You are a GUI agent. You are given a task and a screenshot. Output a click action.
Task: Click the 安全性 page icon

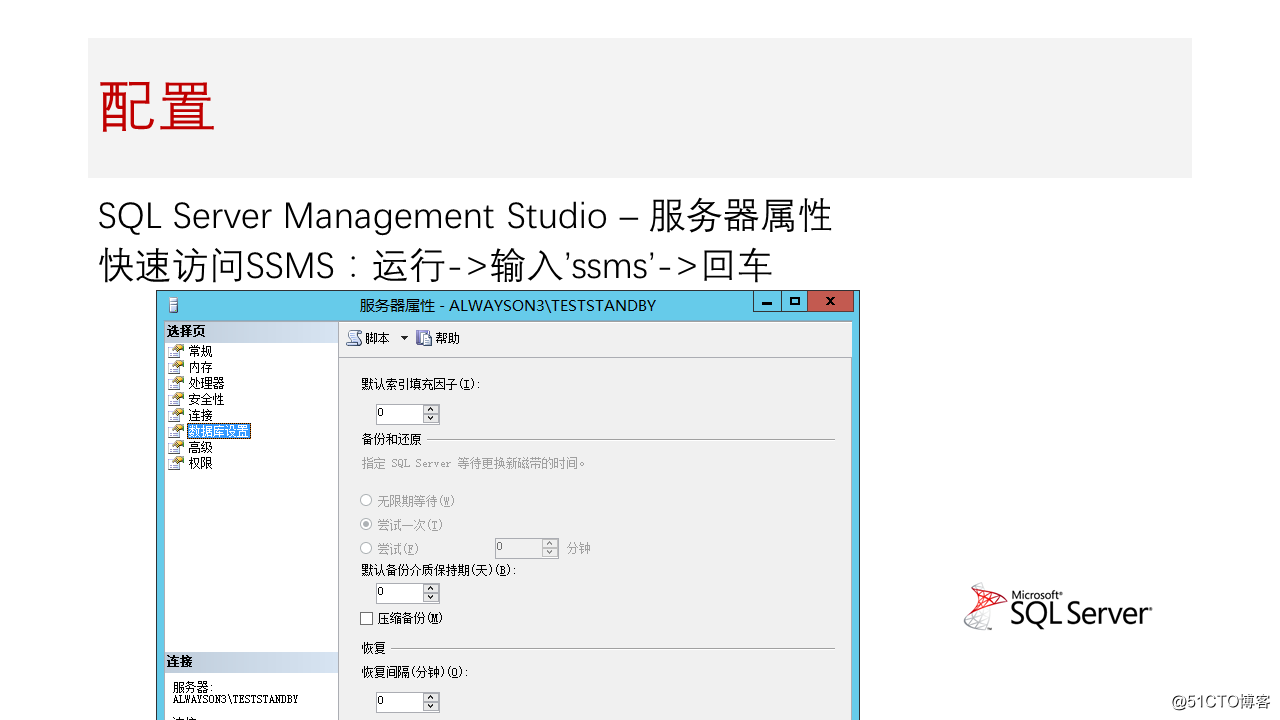[x=176, y=399]
